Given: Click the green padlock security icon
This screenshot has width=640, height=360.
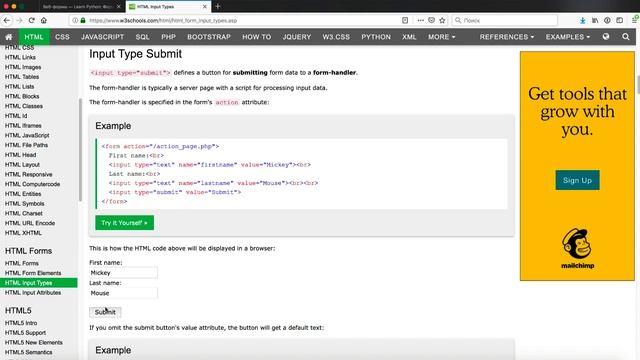Looking at the screenshot, I should point(83,20).
